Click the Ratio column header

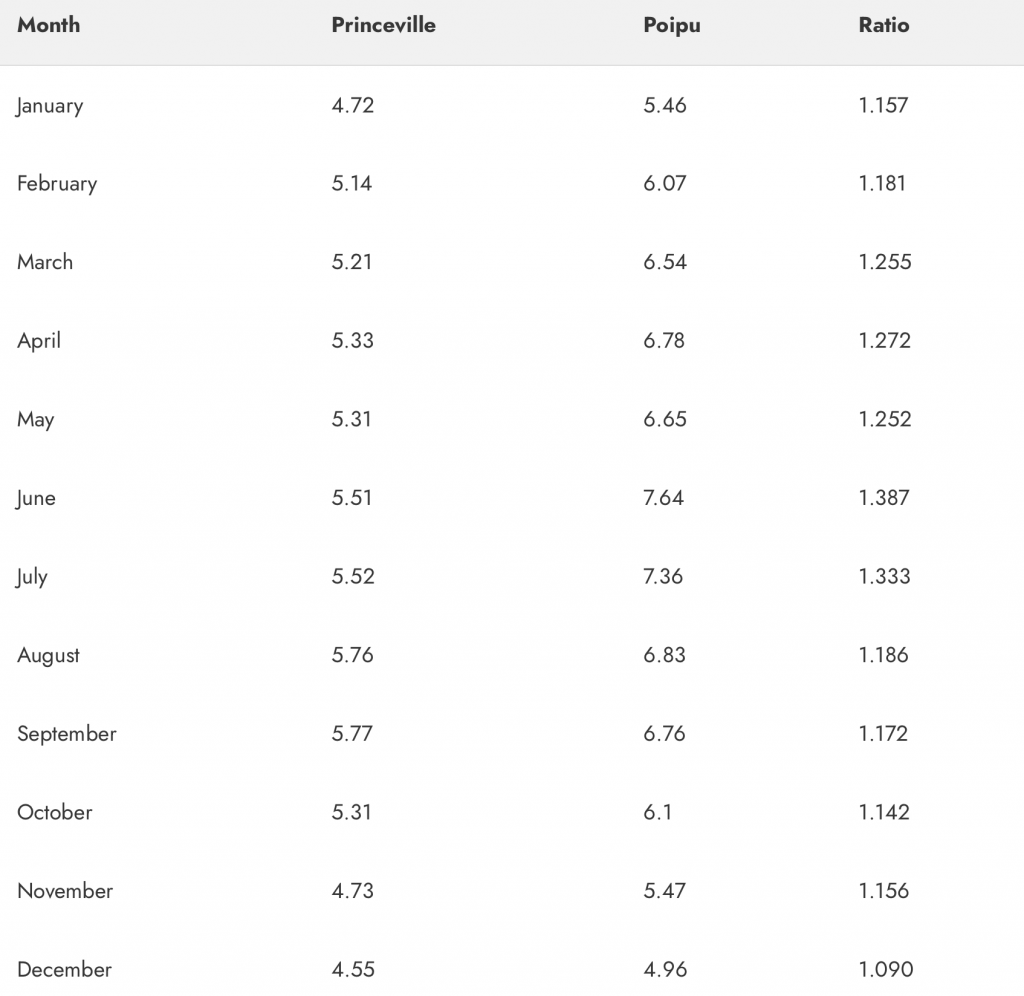tap(884, 25)
